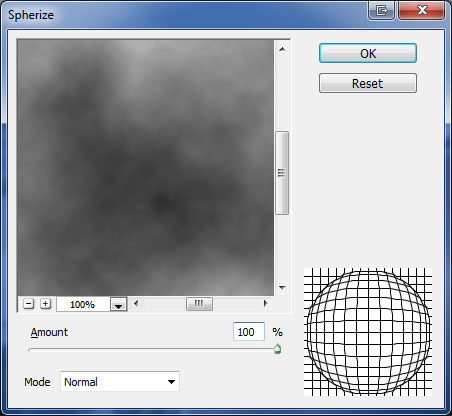Click the zoom in plus icon
The width and height of the screenshot is (452, 416).
click(x=45, y=304)
